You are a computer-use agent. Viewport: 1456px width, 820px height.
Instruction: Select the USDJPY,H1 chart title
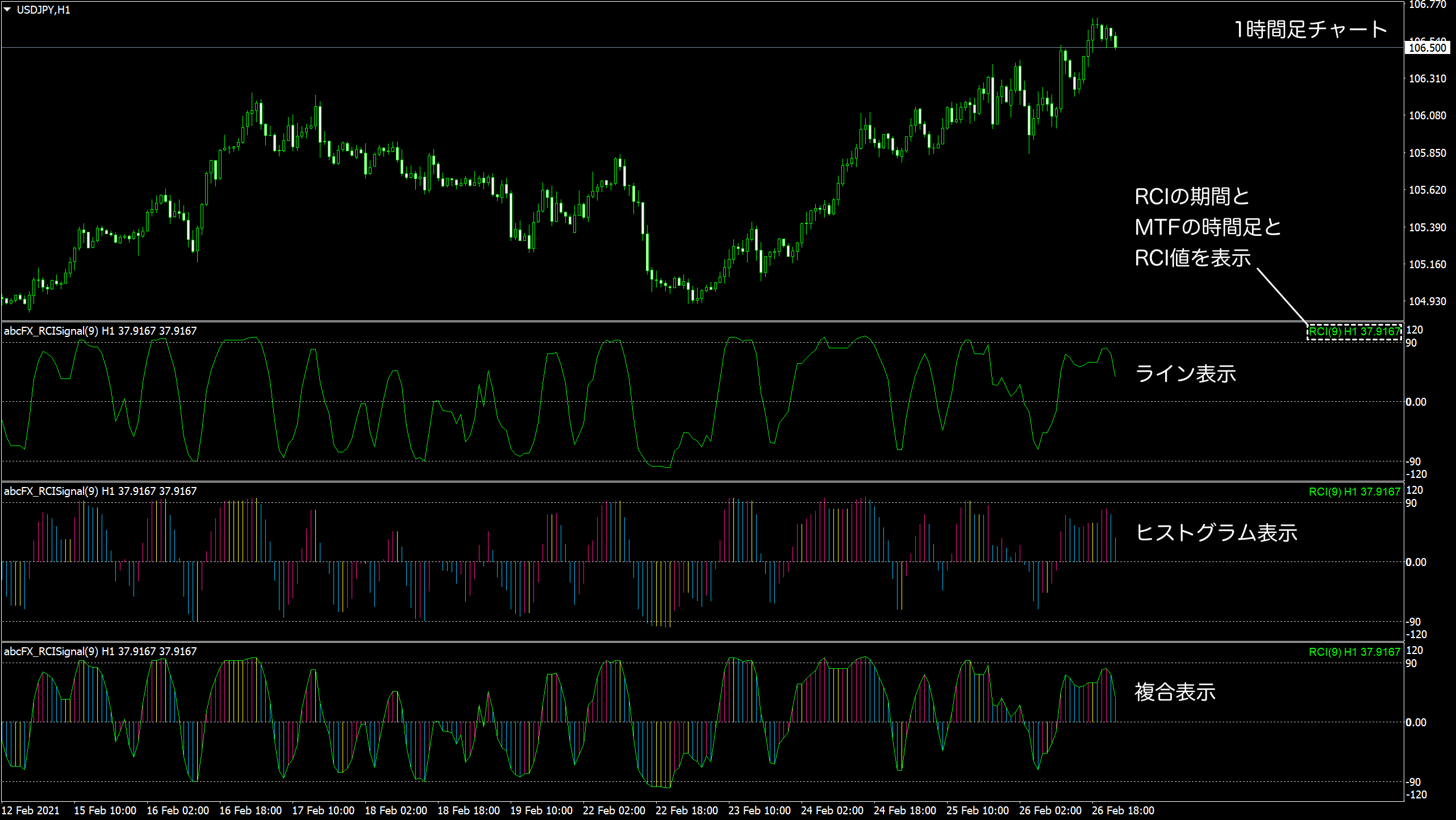pos(44,9)
